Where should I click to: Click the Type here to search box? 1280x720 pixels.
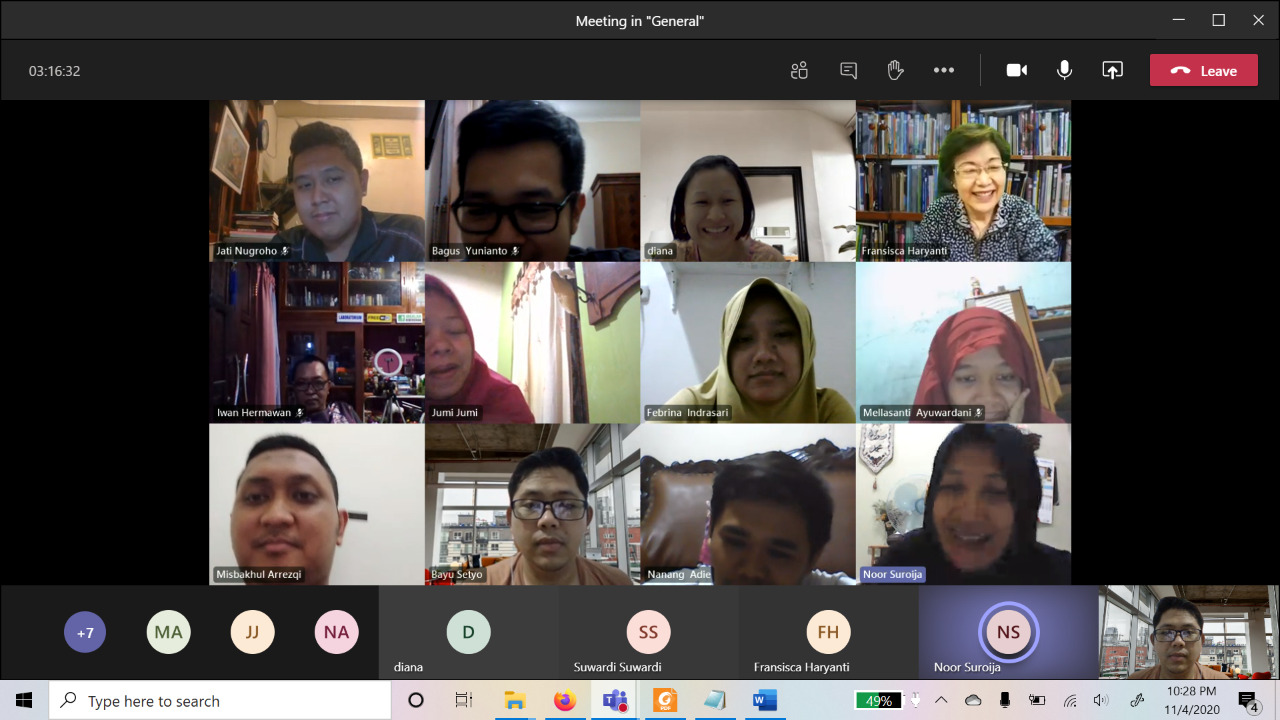(220, 700)
